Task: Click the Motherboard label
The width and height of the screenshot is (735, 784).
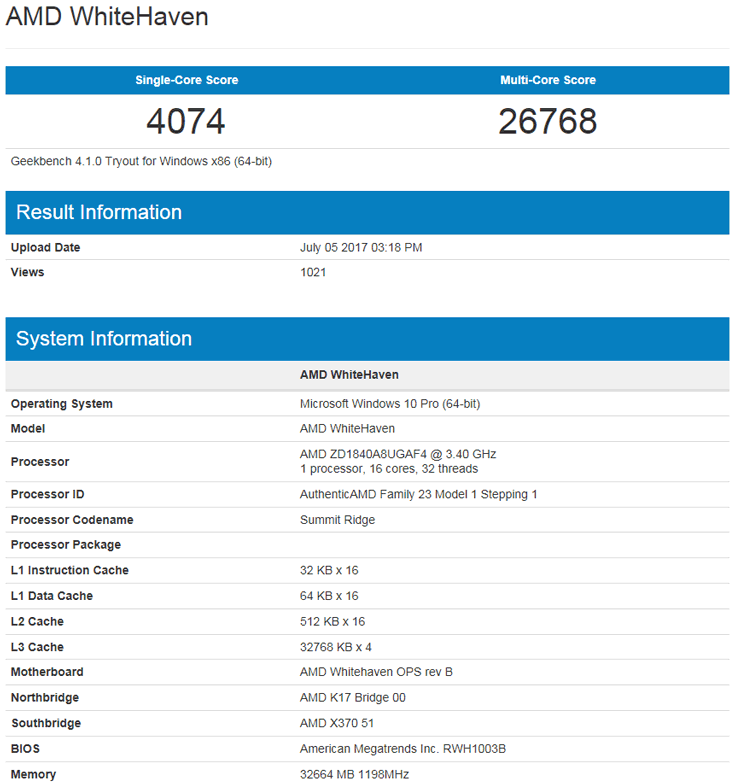Action: pyautogui.click(x=47, y=672)
